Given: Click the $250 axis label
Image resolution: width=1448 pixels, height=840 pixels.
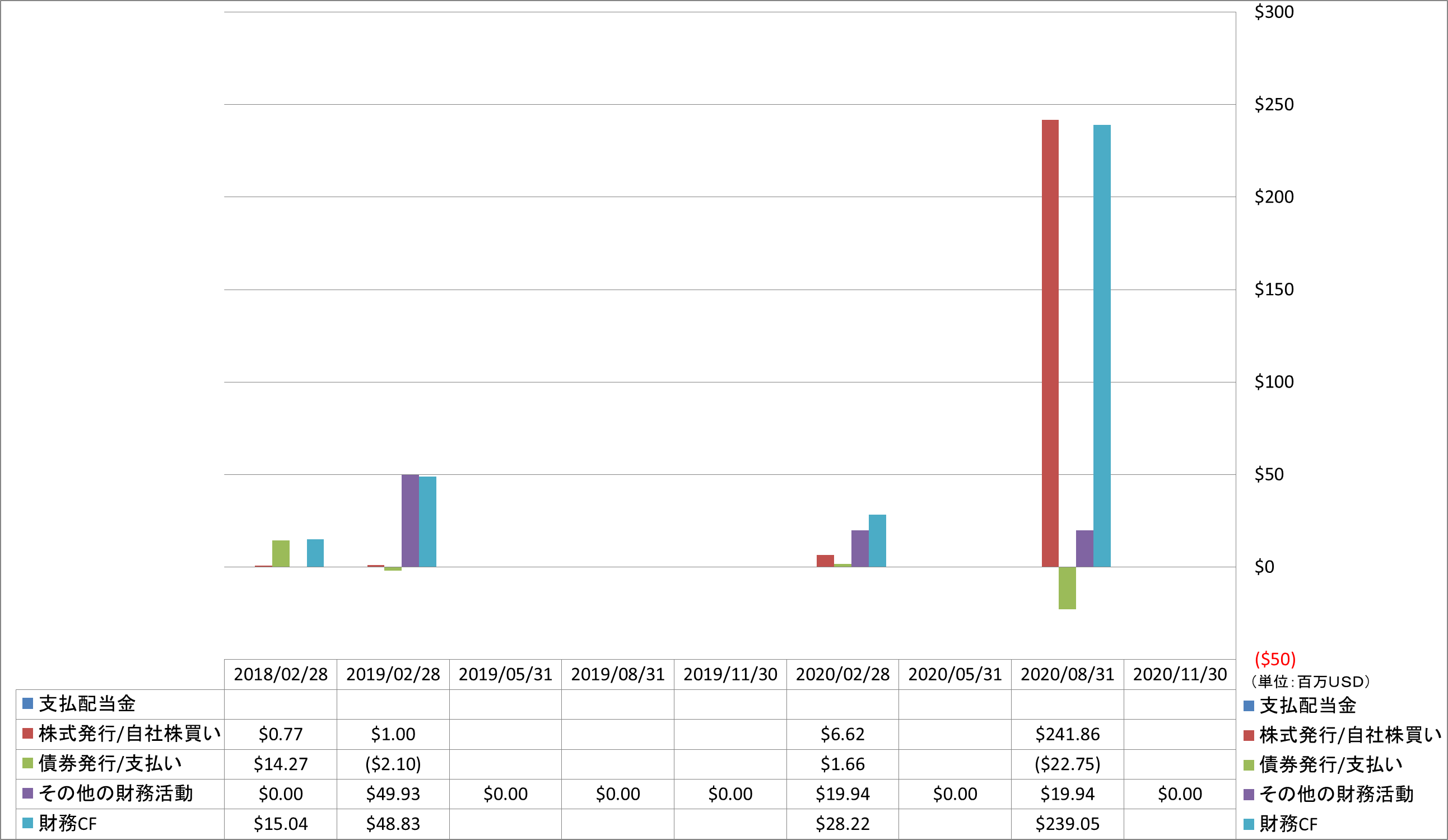Looking at the screenshot, I should click(1274, 105).
